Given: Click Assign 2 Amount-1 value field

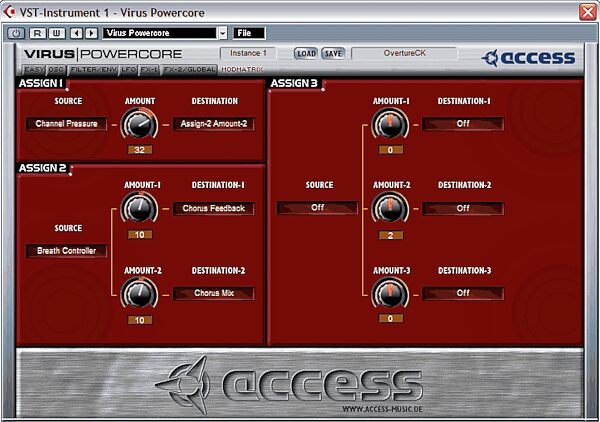Looking at the screenshot, I should click(x=140, y=235).
